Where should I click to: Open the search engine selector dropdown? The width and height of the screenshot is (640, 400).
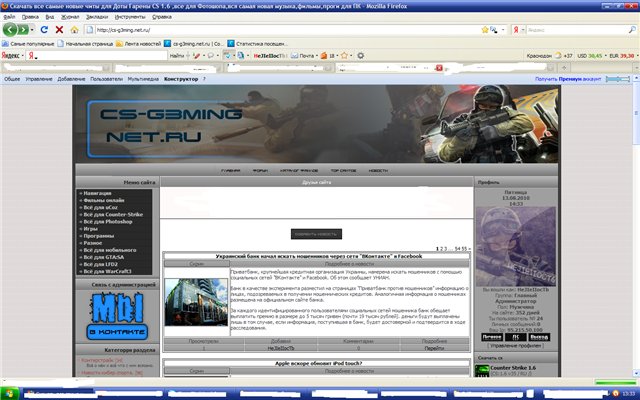point(522,30)
